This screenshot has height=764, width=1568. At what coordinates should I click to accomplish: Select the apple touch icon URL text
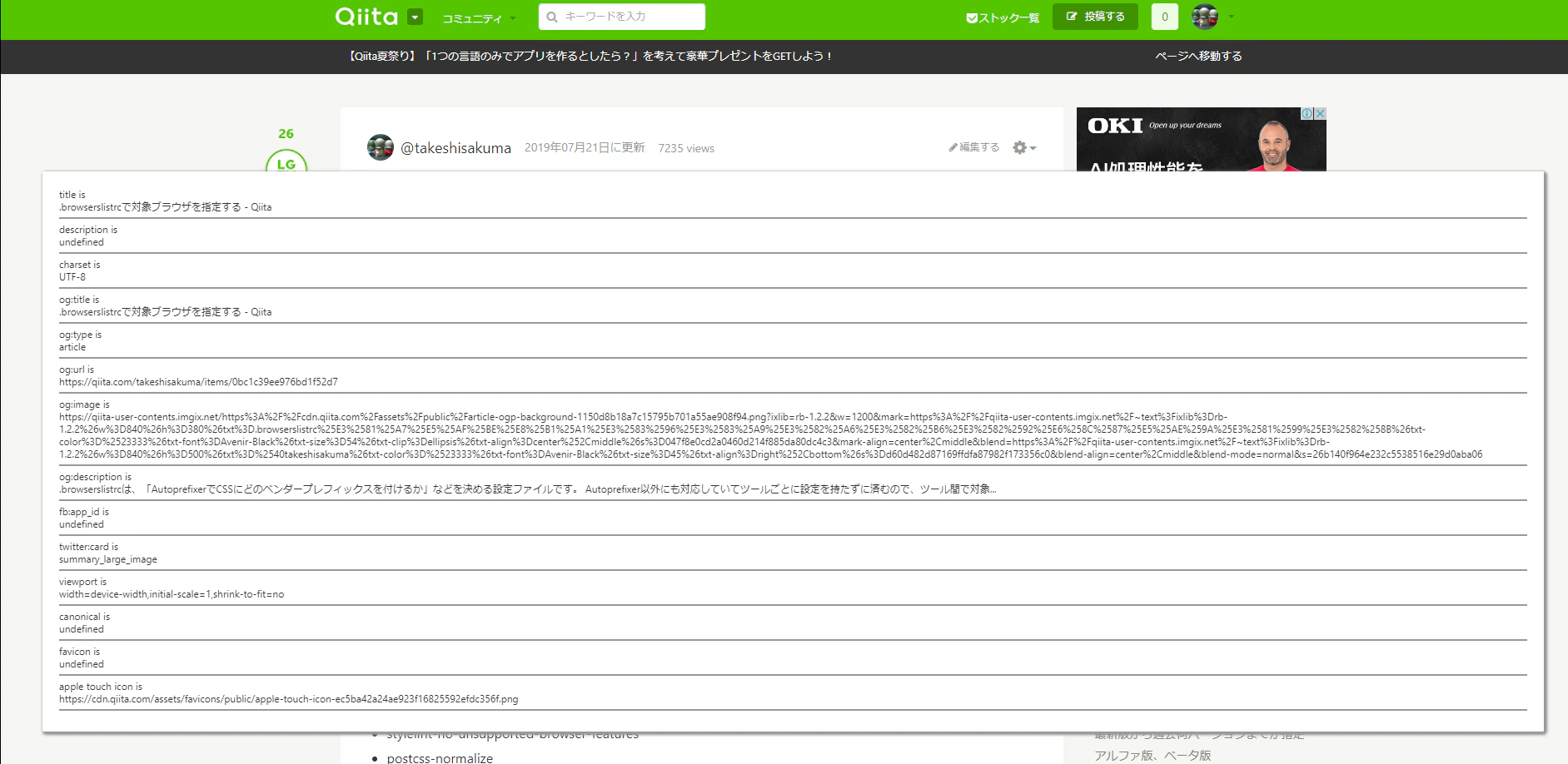pos(288,699)
